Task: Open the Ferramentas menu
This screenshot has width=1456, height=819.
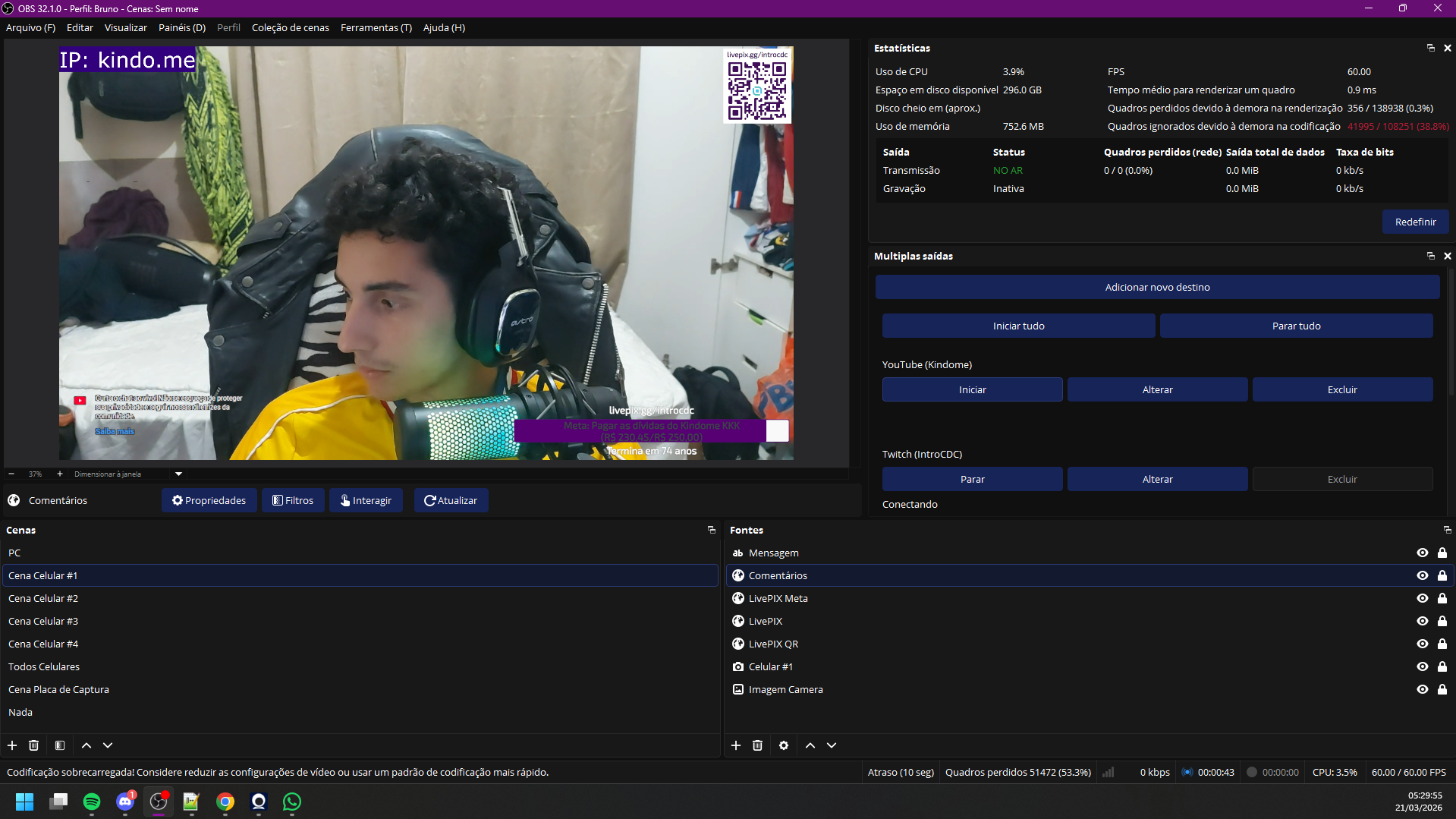Action: 376,27
